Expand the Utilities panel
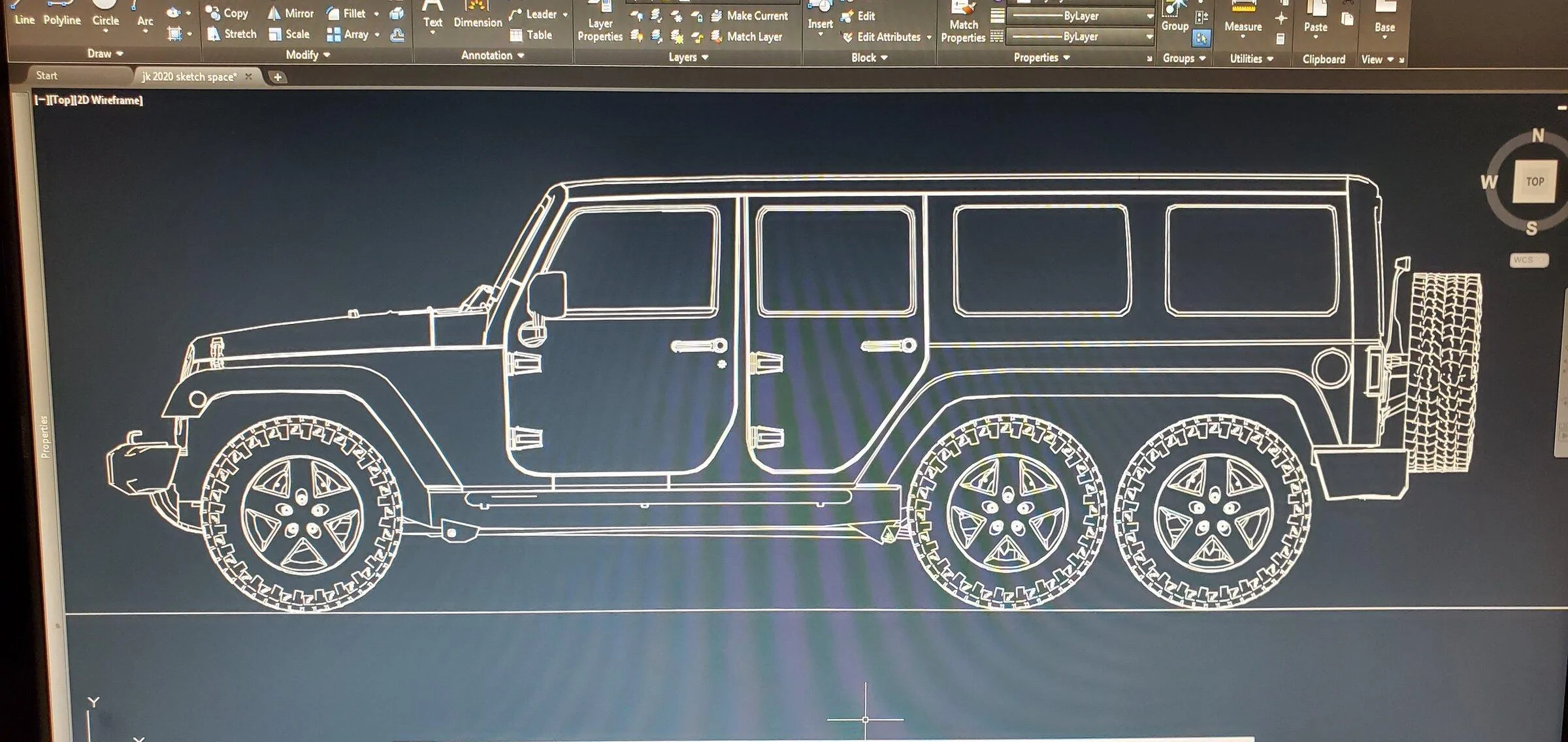Image resolution: width=1568 pixels, height=742 pixels. (x=1252, y=59)
